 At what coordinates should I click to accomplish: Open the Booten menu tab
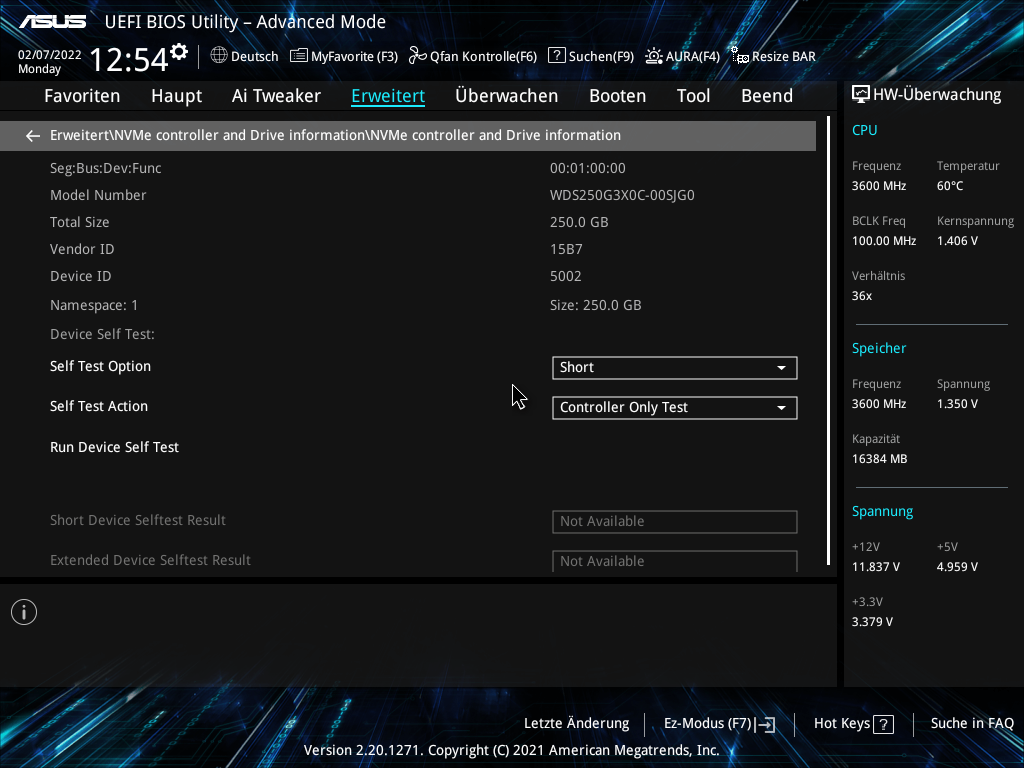coord(617,96)
